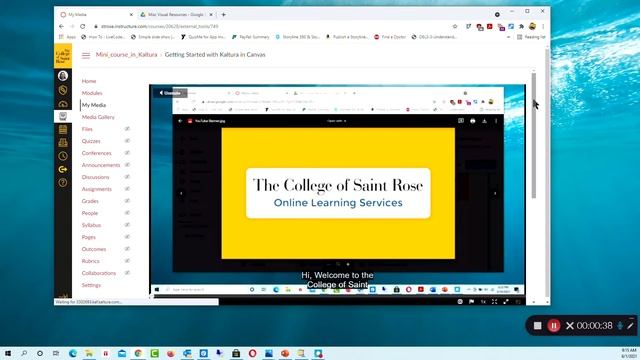640x360 pixels.
Task: Open Quizzes in course navigation
Action: pyautogui.click(x=91, y=141)
